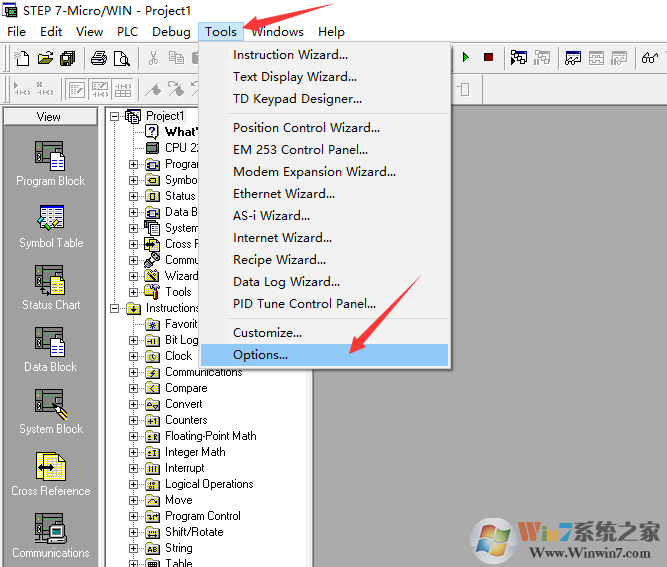Choose Options... from Tools menu

[260, 355]
